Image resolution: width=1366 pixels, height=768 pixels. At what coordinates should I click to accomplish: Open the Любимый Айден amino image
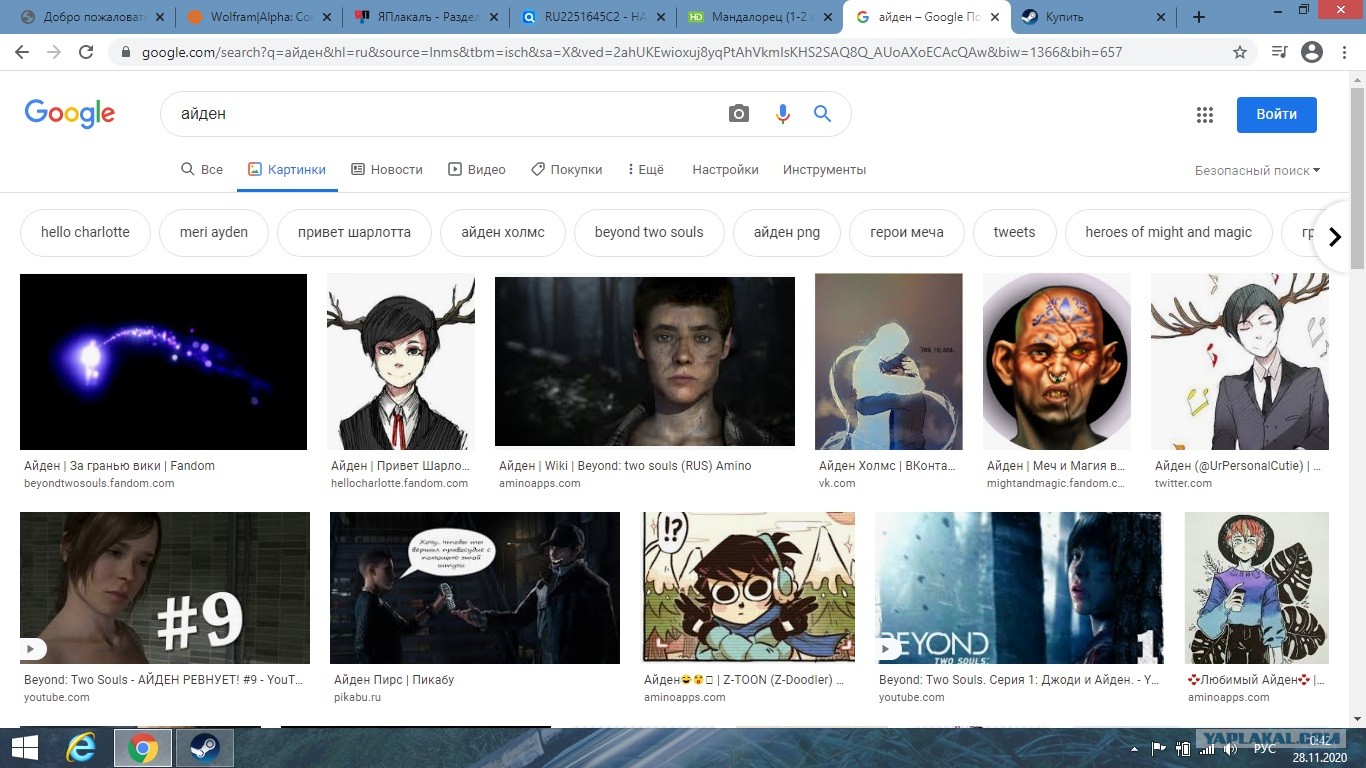tap(1257, 588)
